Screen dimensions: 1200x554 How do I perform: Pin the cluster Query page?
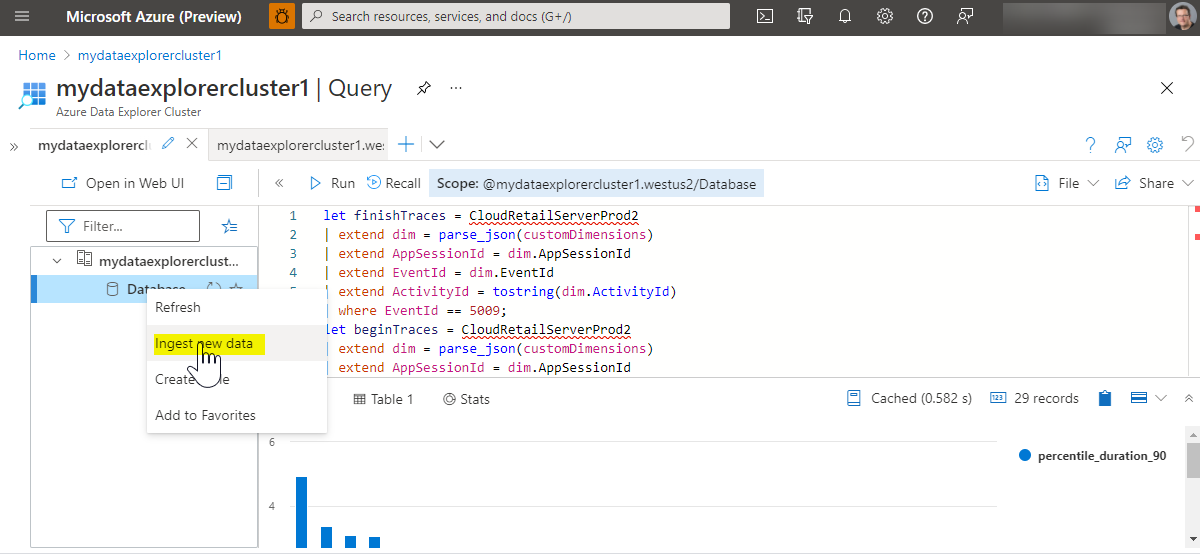(x=424, y=88)
